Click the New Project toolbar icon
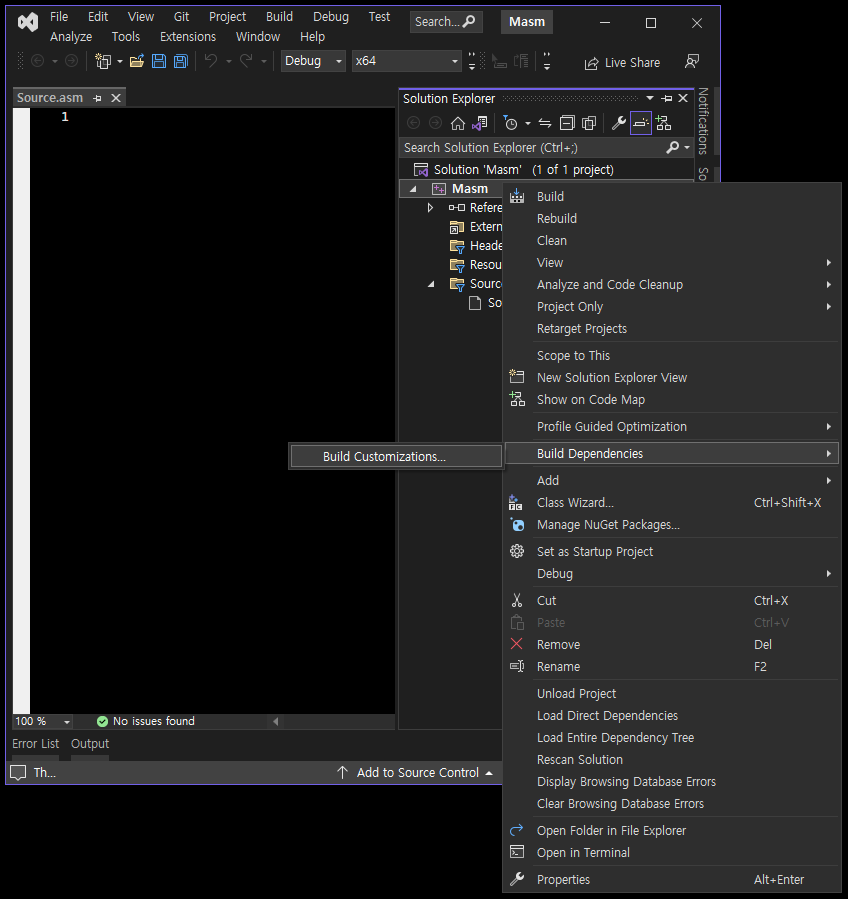Viewport: 848px width, 899px height. click(103, 61)
